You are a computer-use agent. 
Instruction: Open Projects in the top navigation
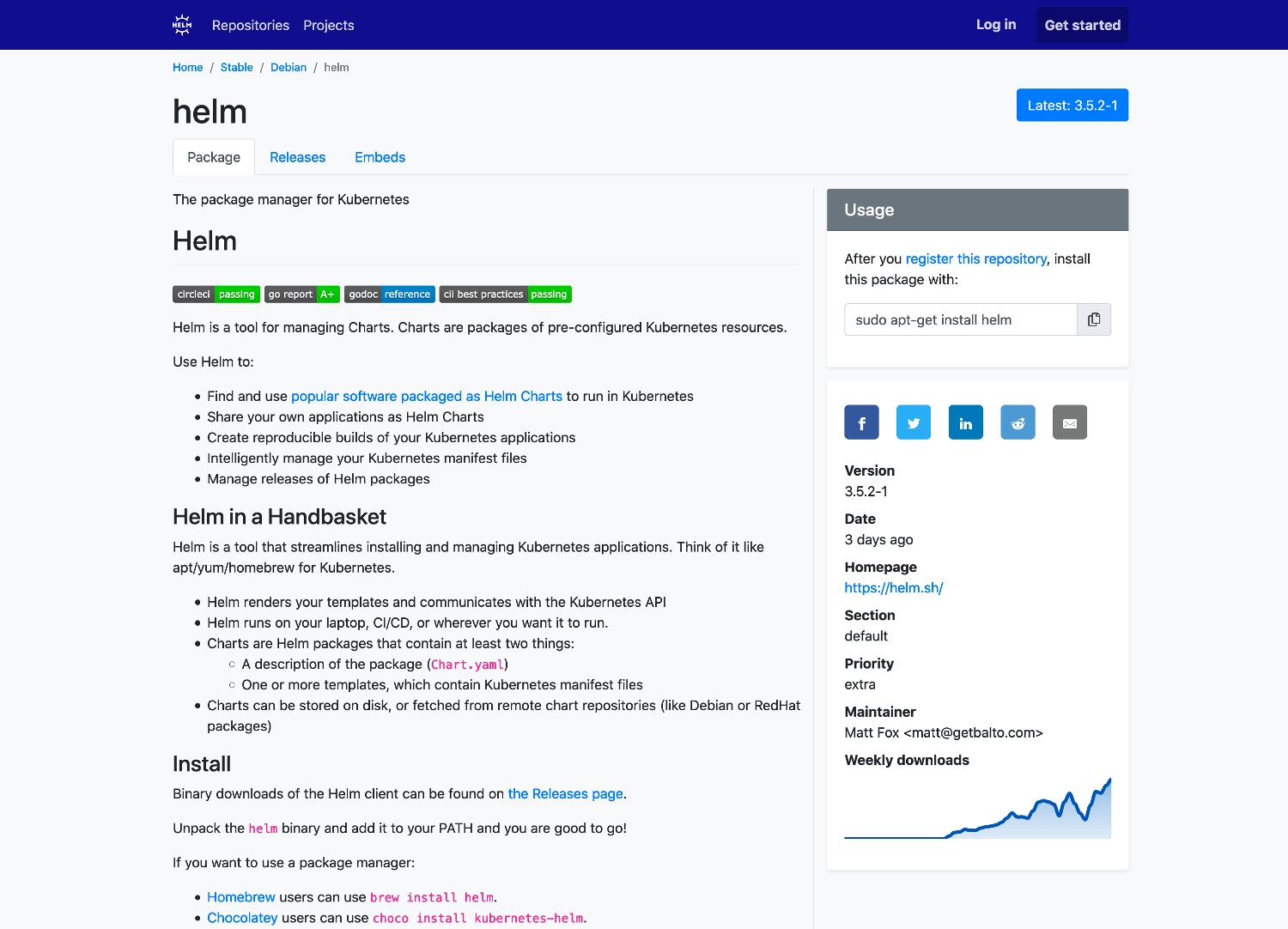coord(329,25)
